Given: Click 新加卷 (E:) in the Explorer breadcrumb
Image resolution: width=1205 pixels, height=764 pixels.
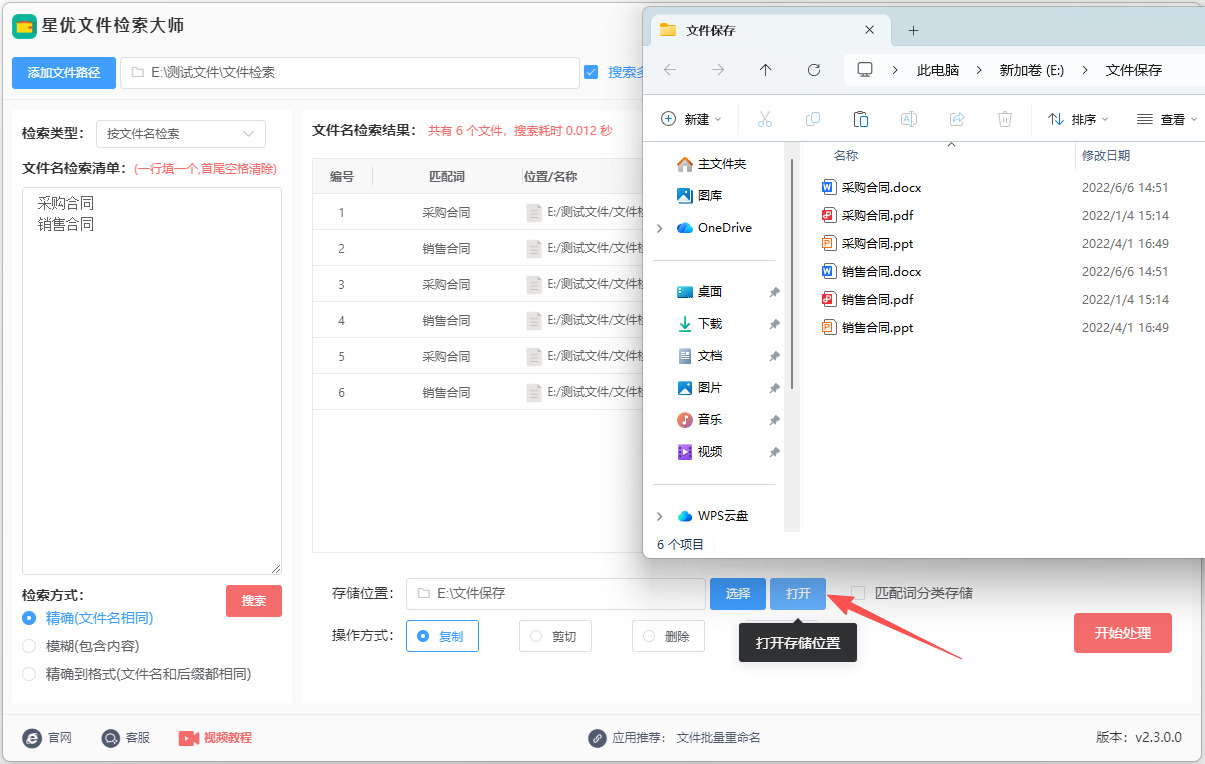Looking at the screenshot, I should pyautogui.click(x=1032, y=70).
